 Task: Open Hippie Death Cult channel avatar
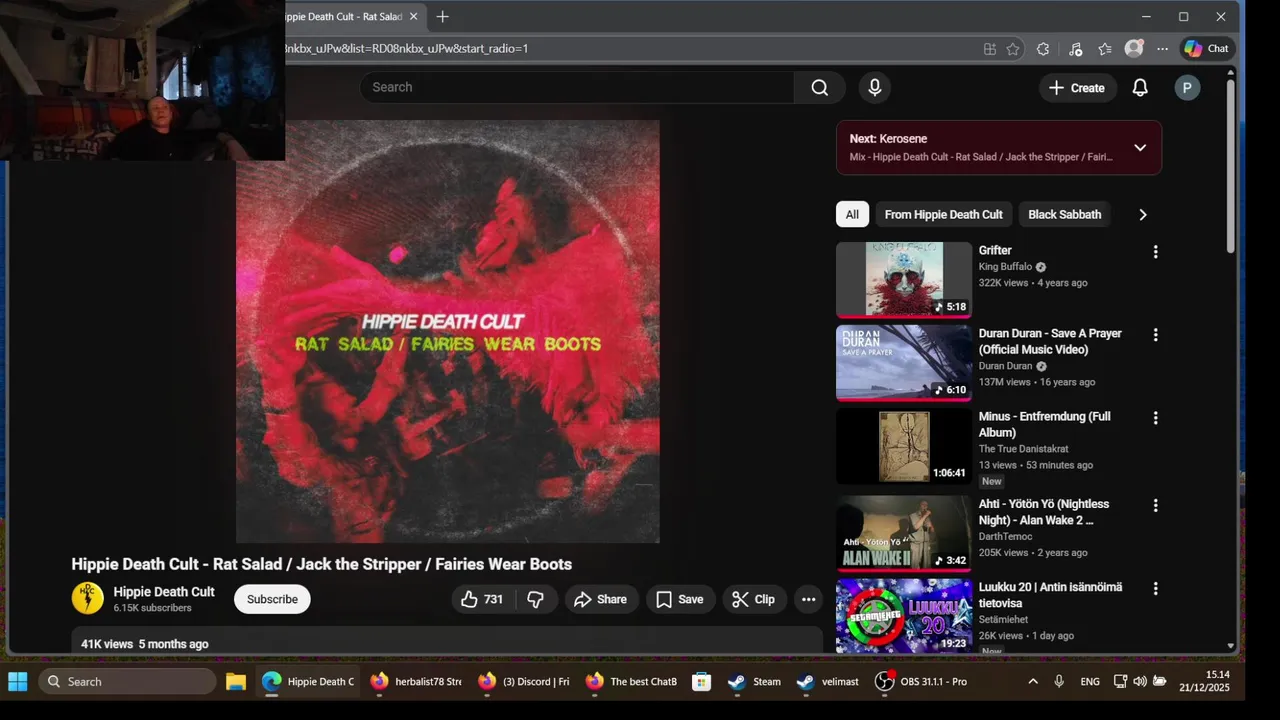point(88,598)
